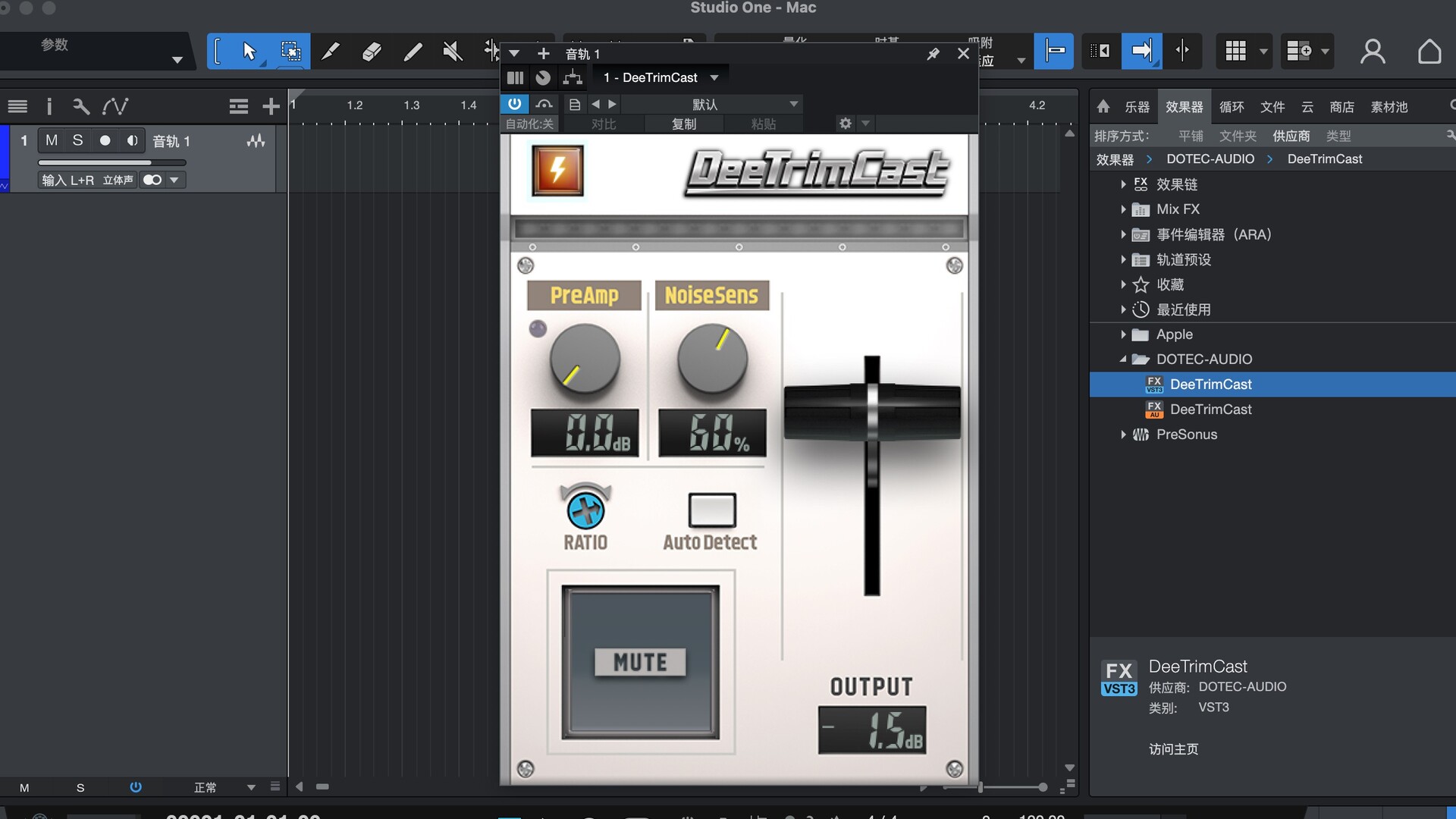Open the instrument editor icon on 音轨 1
The height and width of the screenshot is (819, 1456).
click(256, 141)
